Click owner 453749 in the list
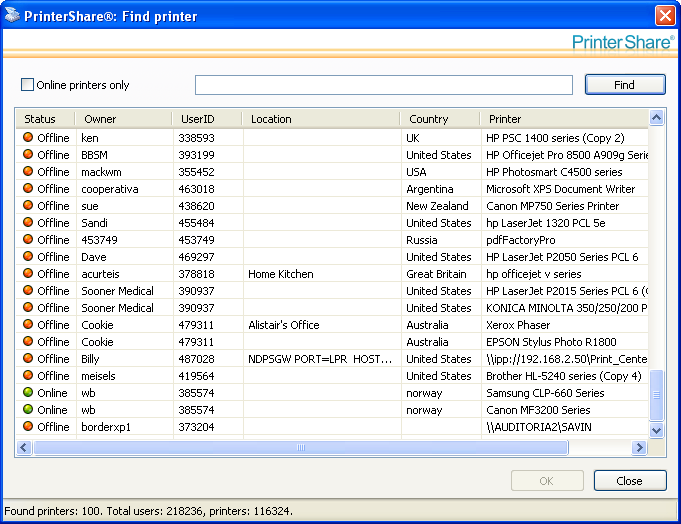The width and height of the screenshot is (681, 524). pyautogui.click(x=99, y=240)
